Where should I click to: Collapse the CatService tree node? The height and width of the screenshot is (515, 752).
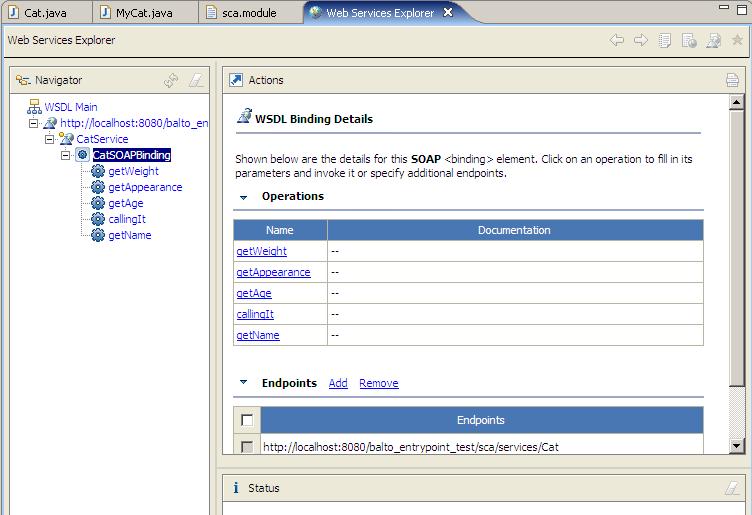point(49,139)
